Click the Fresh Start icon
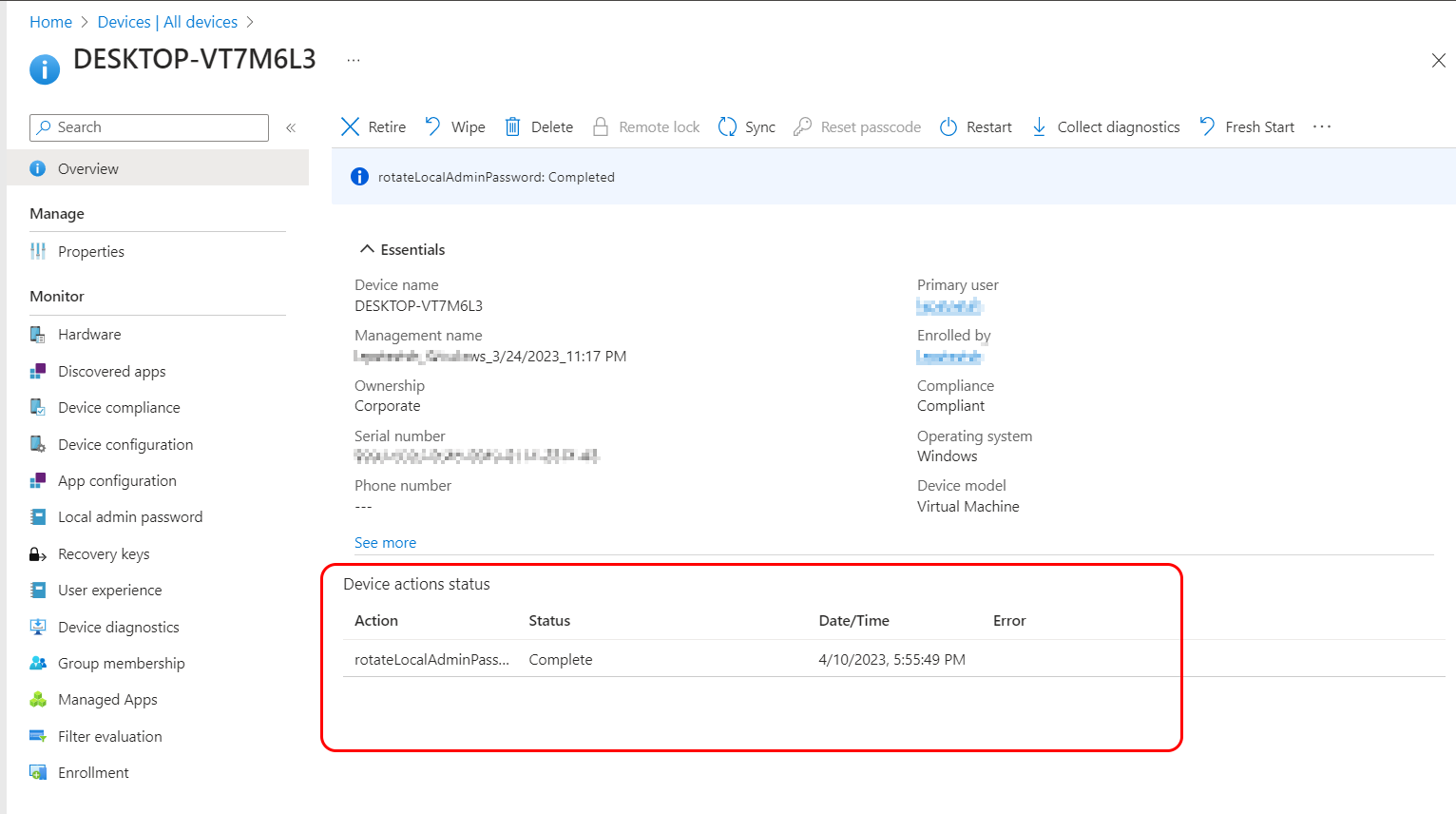The image size is (1456, 814). pyautogui.click(x=1207, y=126)
